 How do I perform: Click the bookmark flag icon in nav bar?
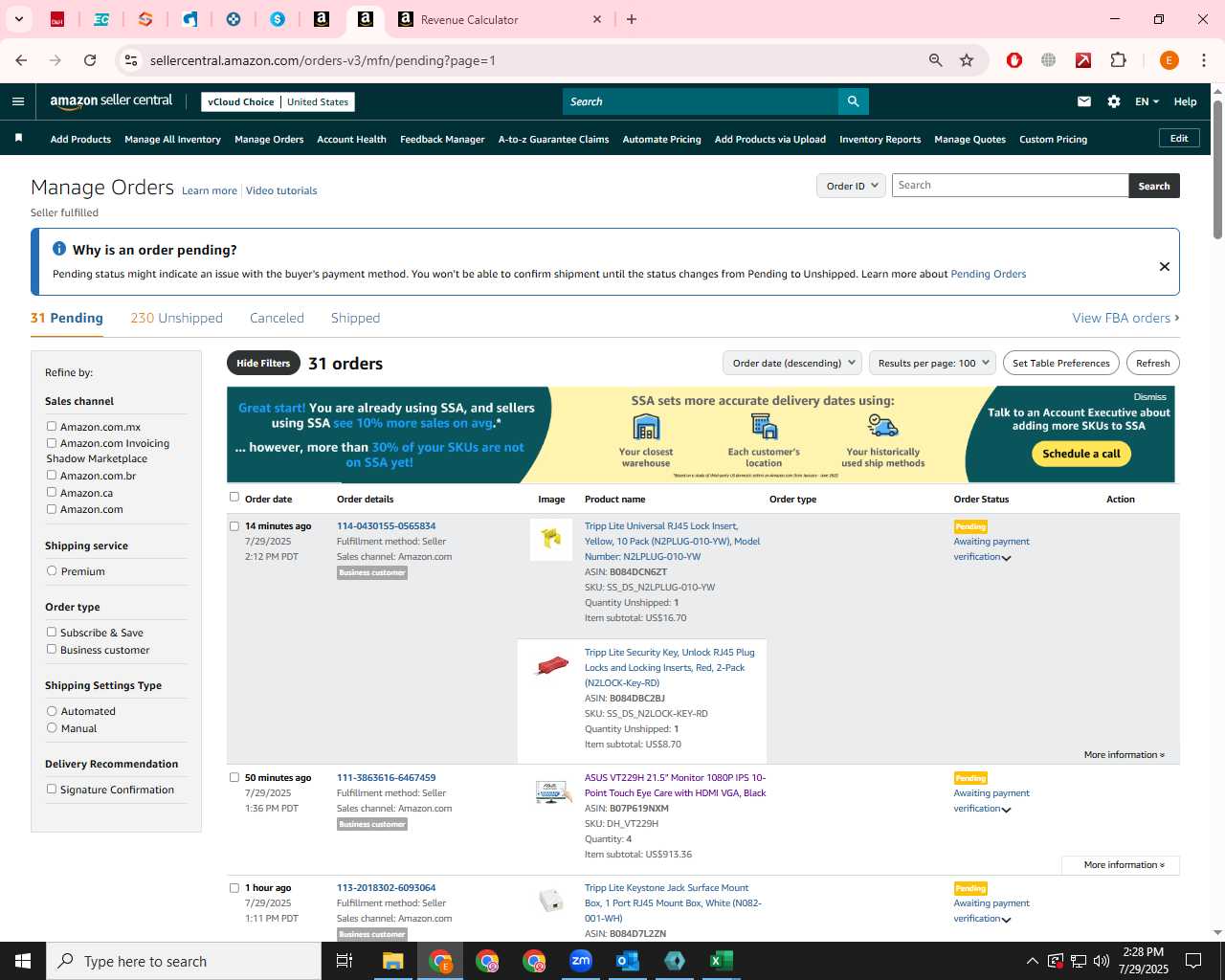pyautogui.click(x=18, y=139)
